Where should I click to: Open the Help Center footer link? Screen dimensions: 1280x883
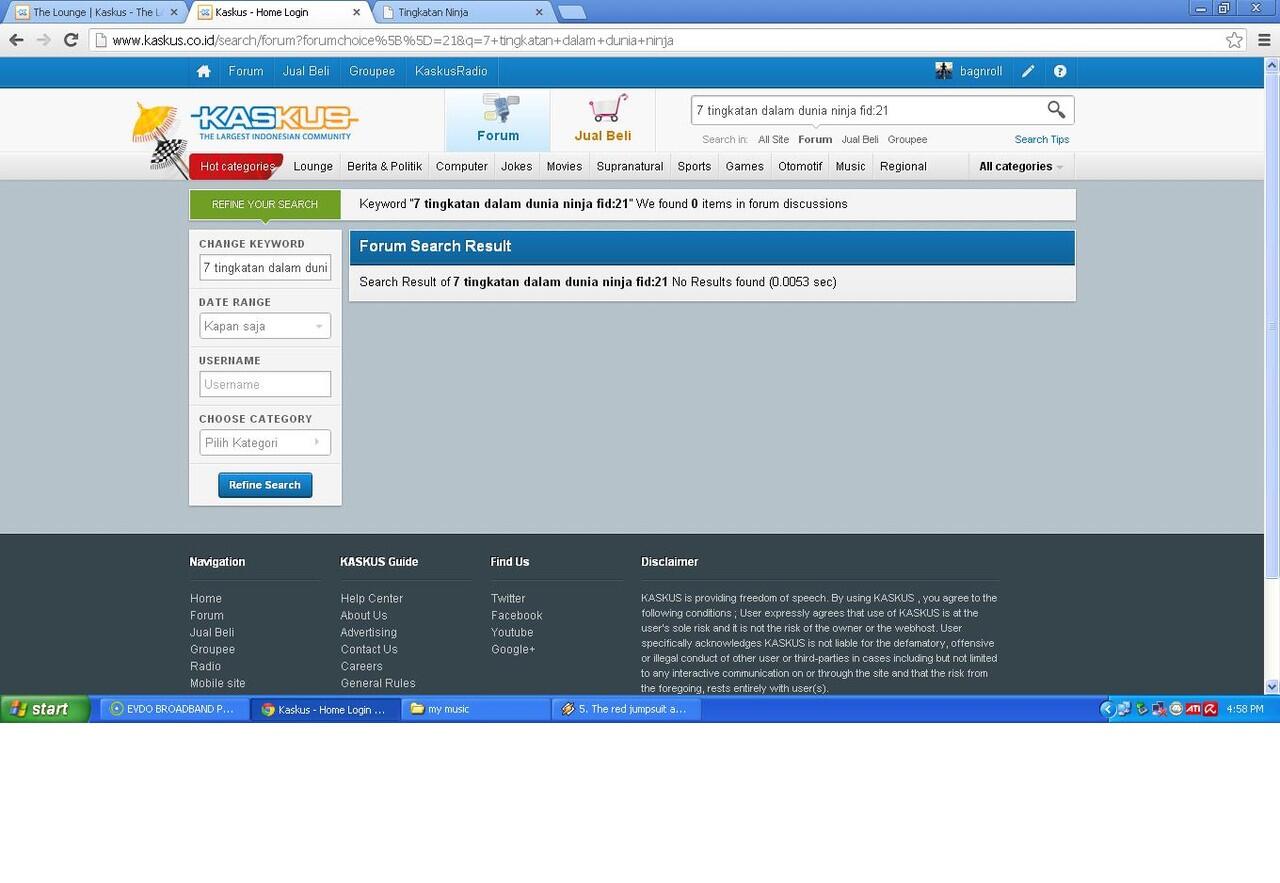click(x=372, y=599)
